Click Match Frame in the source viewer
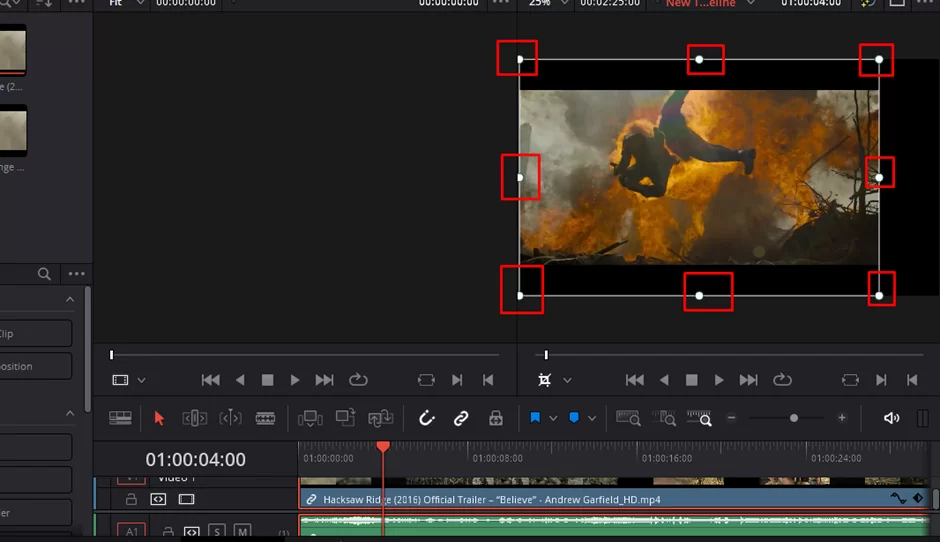Image resolution: width=940 pixels, height=542 pixels. (426, 380)
